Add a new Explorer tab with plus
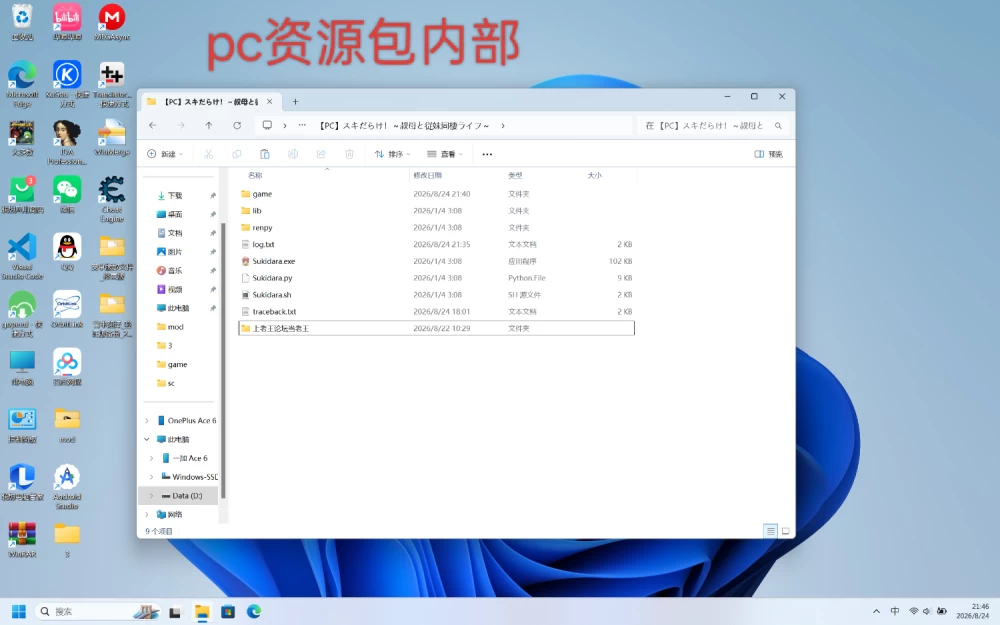 tap(295, 101)
